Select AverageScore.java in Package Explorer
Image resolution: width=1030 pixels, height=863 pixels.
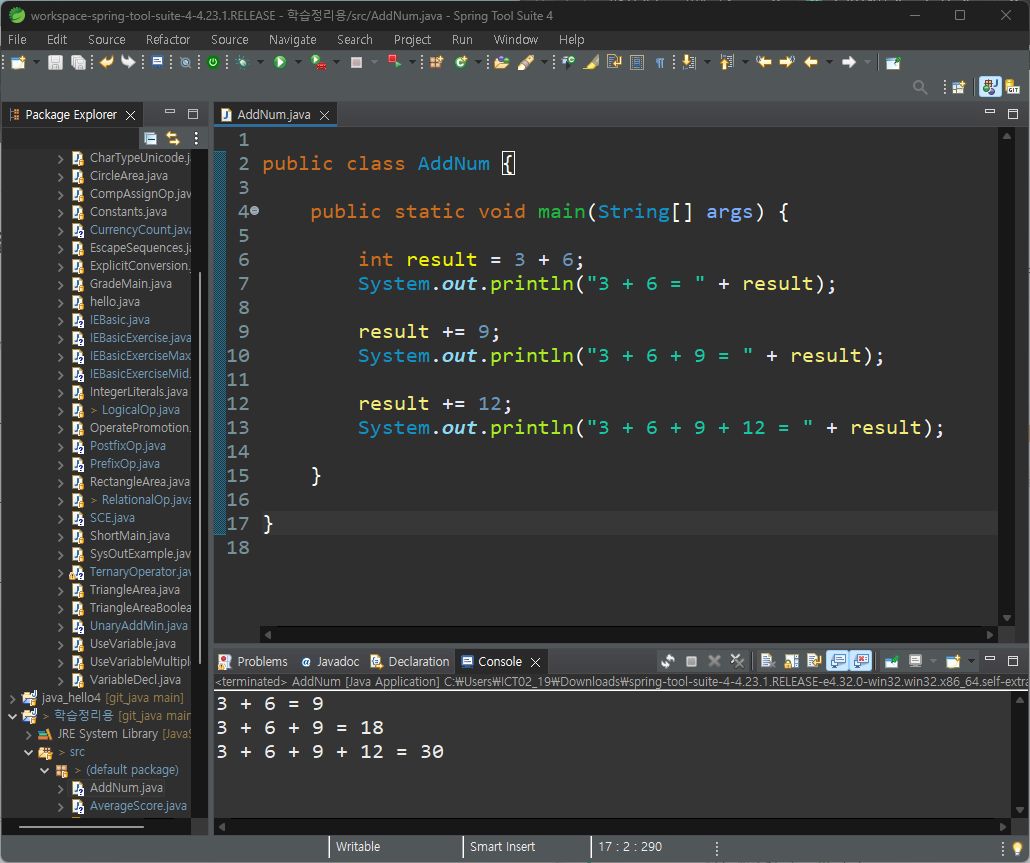pyautogui.click(x=138, y=806)
